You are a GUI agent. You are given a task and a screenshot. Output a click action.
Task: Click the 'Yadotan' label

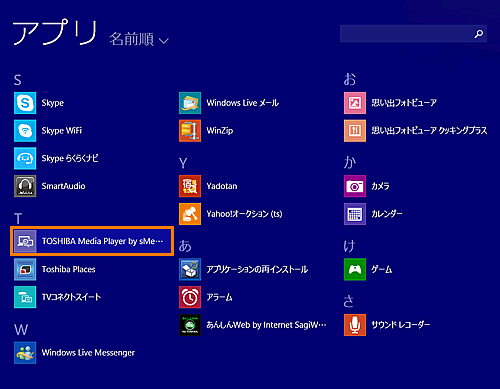click(222, 186)
